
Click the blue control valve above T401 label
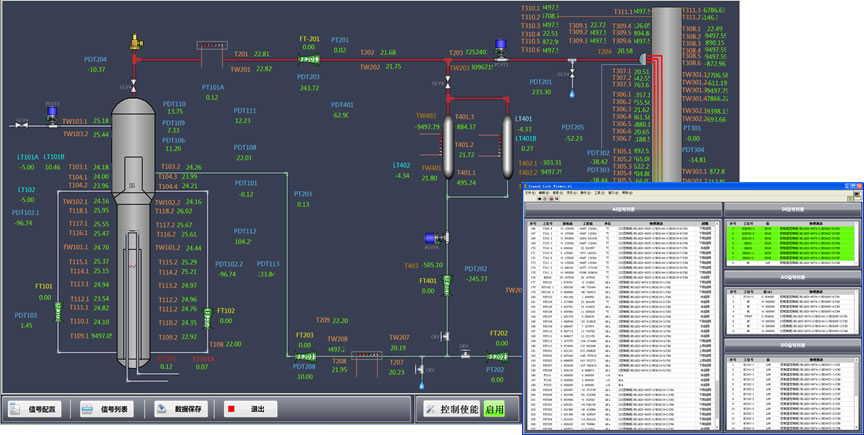pyautogui.click(x=430, y=240)
